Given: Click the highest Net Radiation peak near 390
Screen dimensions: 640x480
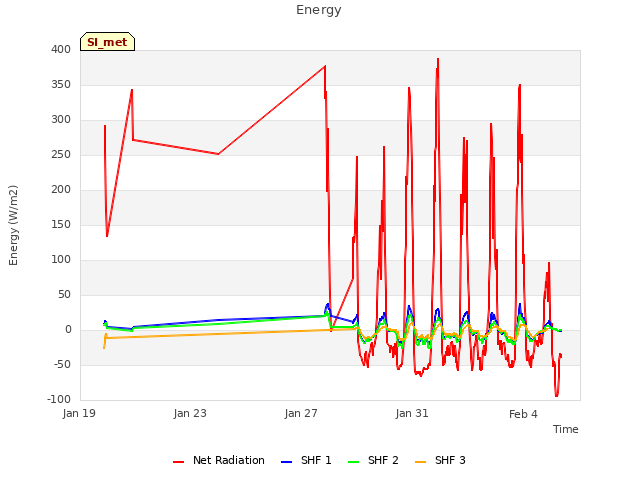Looking at the screenshot, I should [438, 59].
